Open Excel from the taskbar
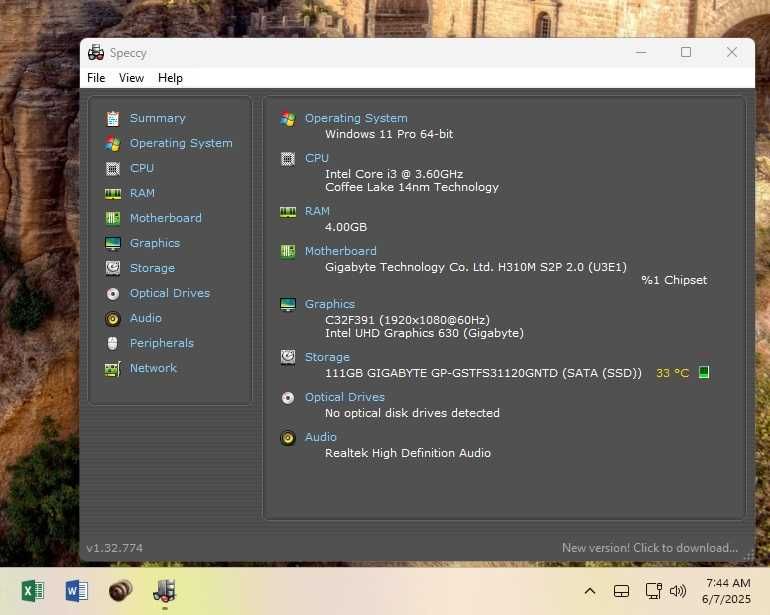770x615 pixels. point(33,591)
